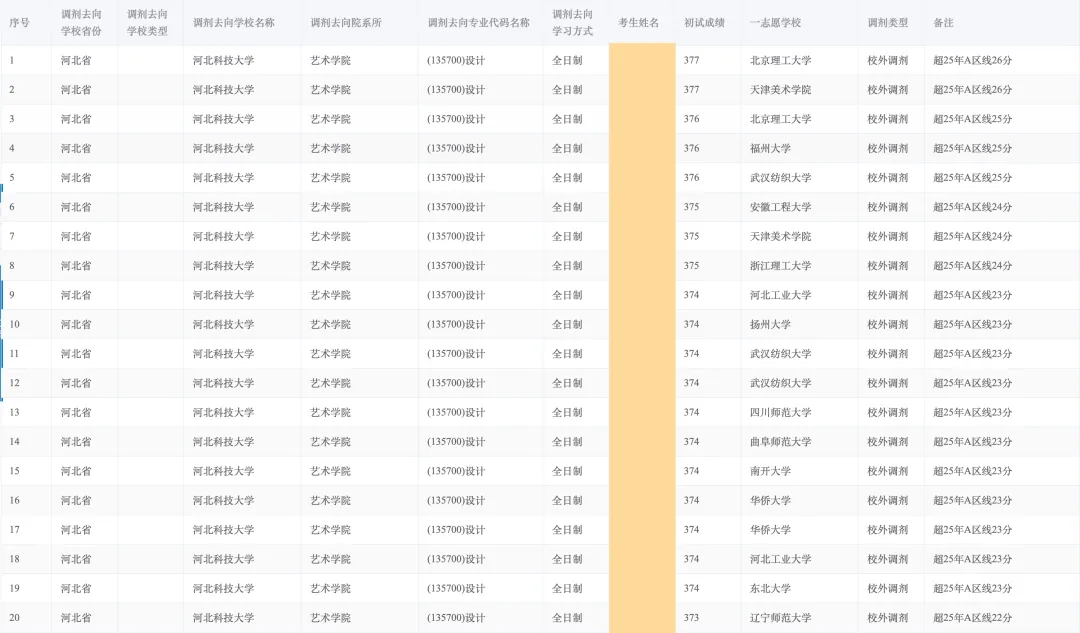The image size is (1080, 633).
Task: Click 校外调剂 in row 6
Action: click(888, 207)
